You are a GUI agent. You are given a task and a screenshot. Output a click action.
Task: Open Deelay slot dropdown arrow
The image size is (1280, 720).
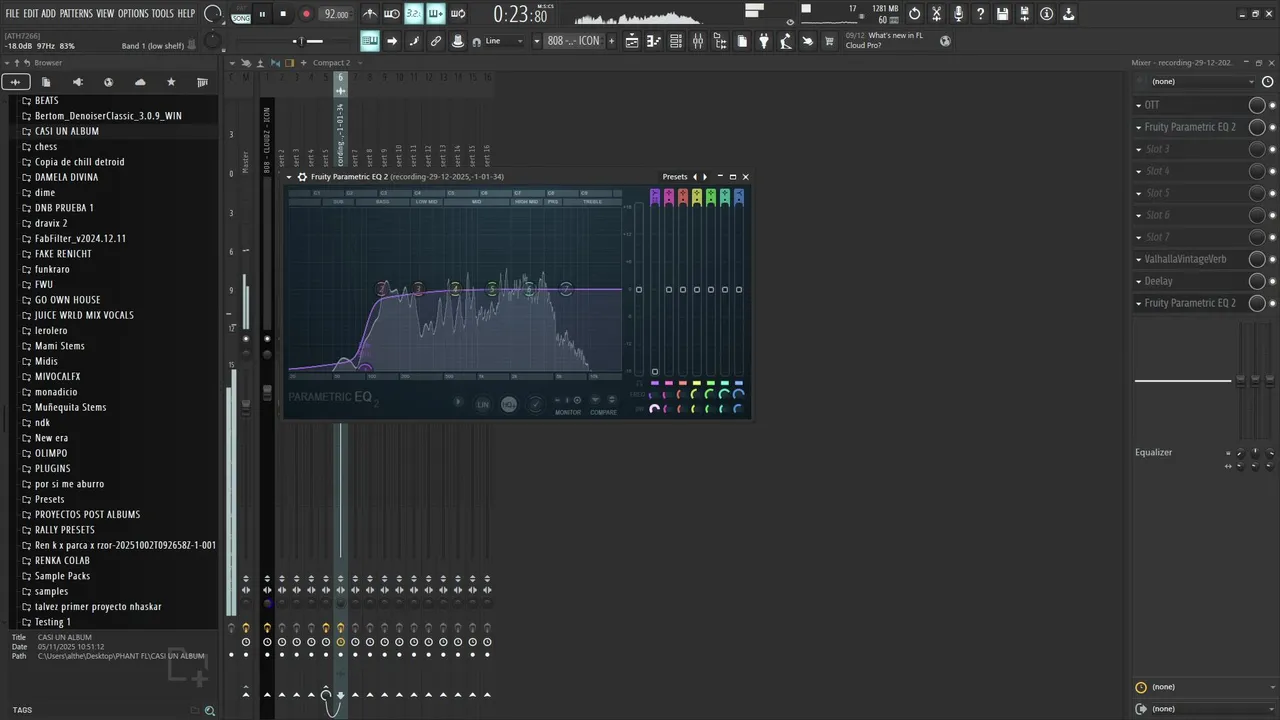pyautogui.click(x=1139, y=281)
